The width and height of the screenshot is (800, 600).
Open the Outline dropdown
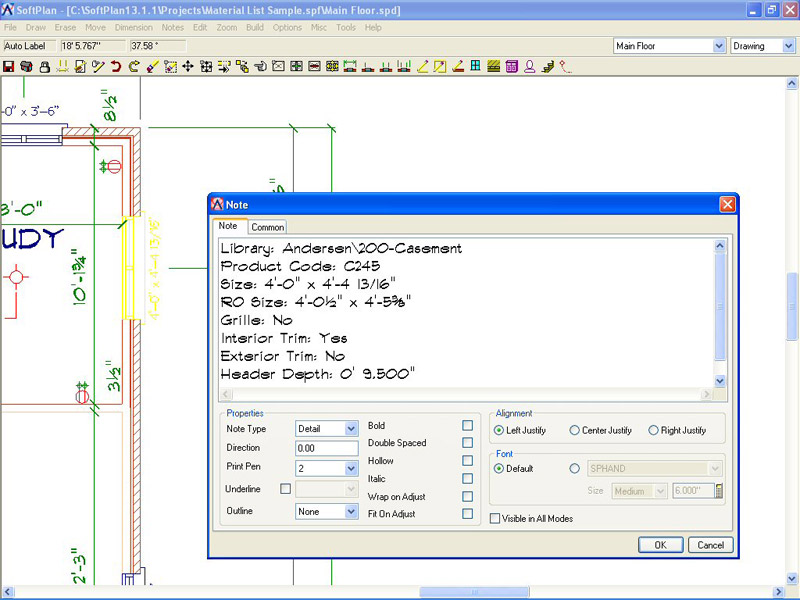tap(351, 511)
